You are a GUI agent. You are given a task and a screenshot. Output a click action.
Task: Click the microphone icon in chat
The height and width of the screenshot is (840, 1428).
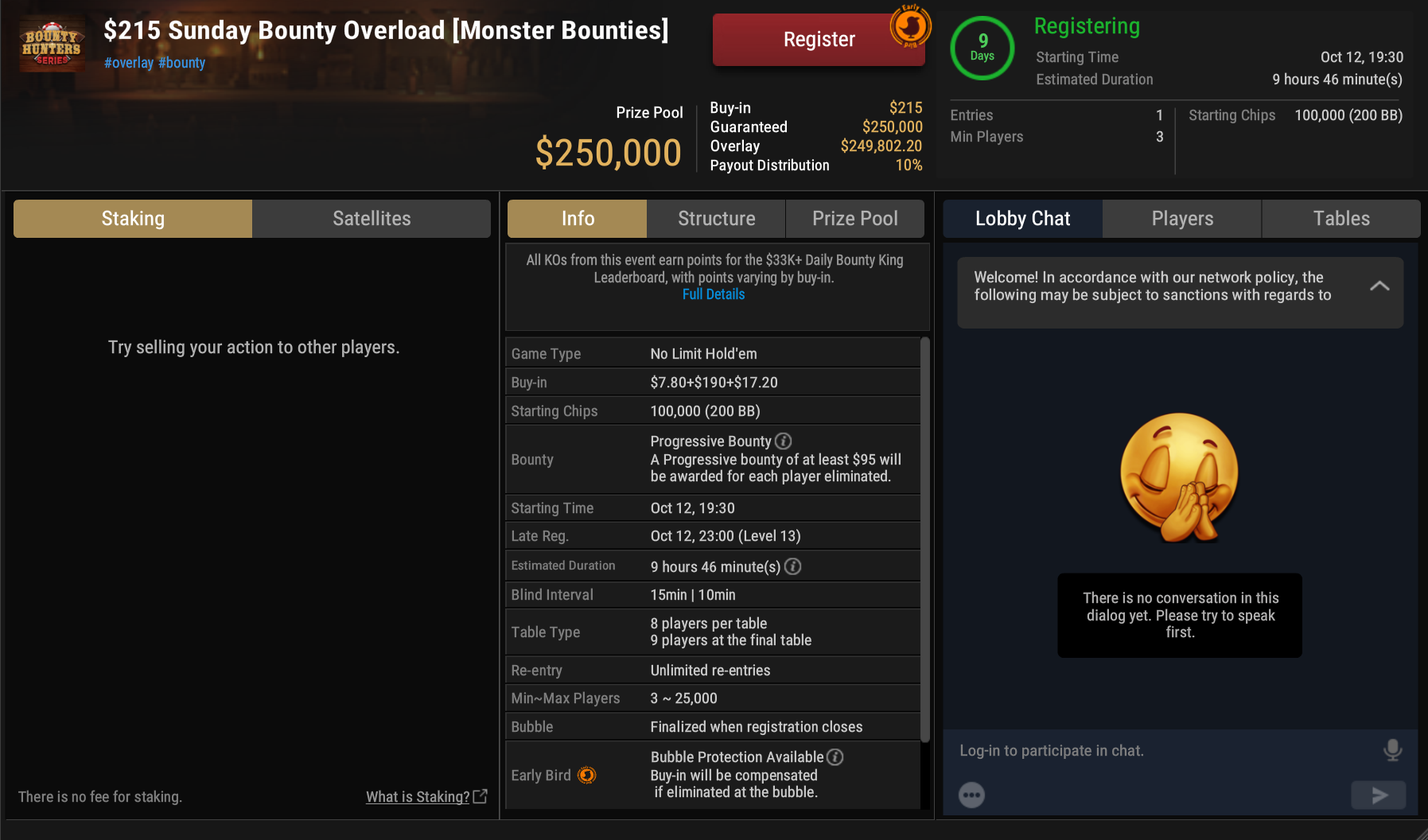1392,750
